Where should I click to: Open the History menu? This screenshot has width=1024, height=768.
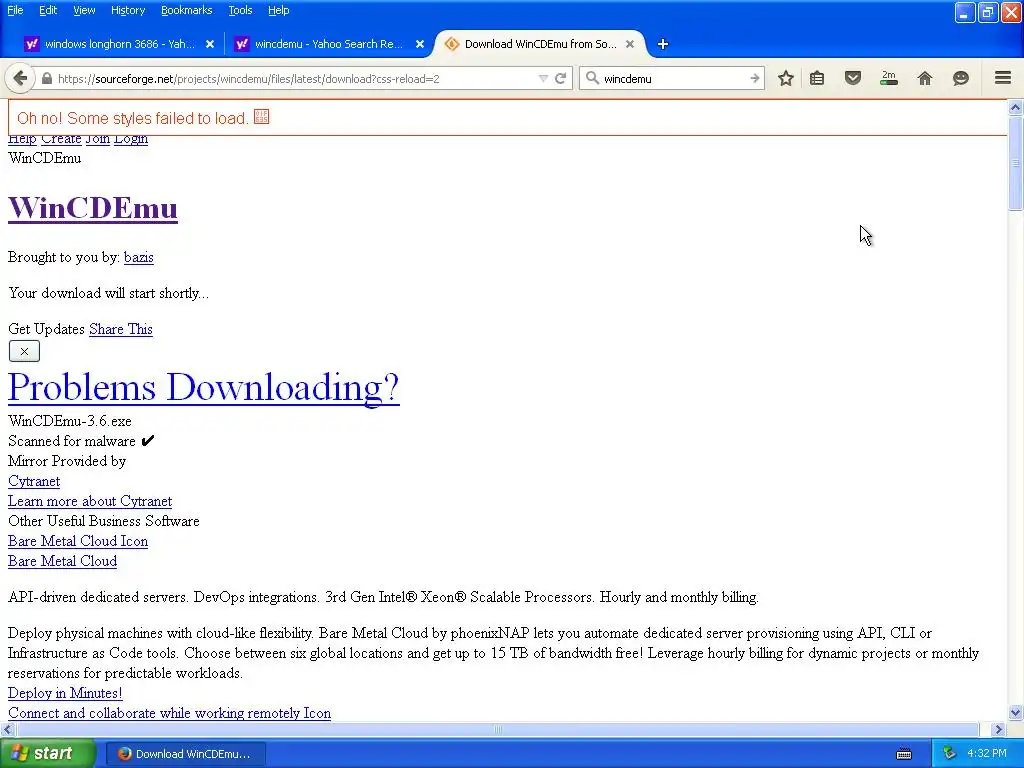pos(127,10)
